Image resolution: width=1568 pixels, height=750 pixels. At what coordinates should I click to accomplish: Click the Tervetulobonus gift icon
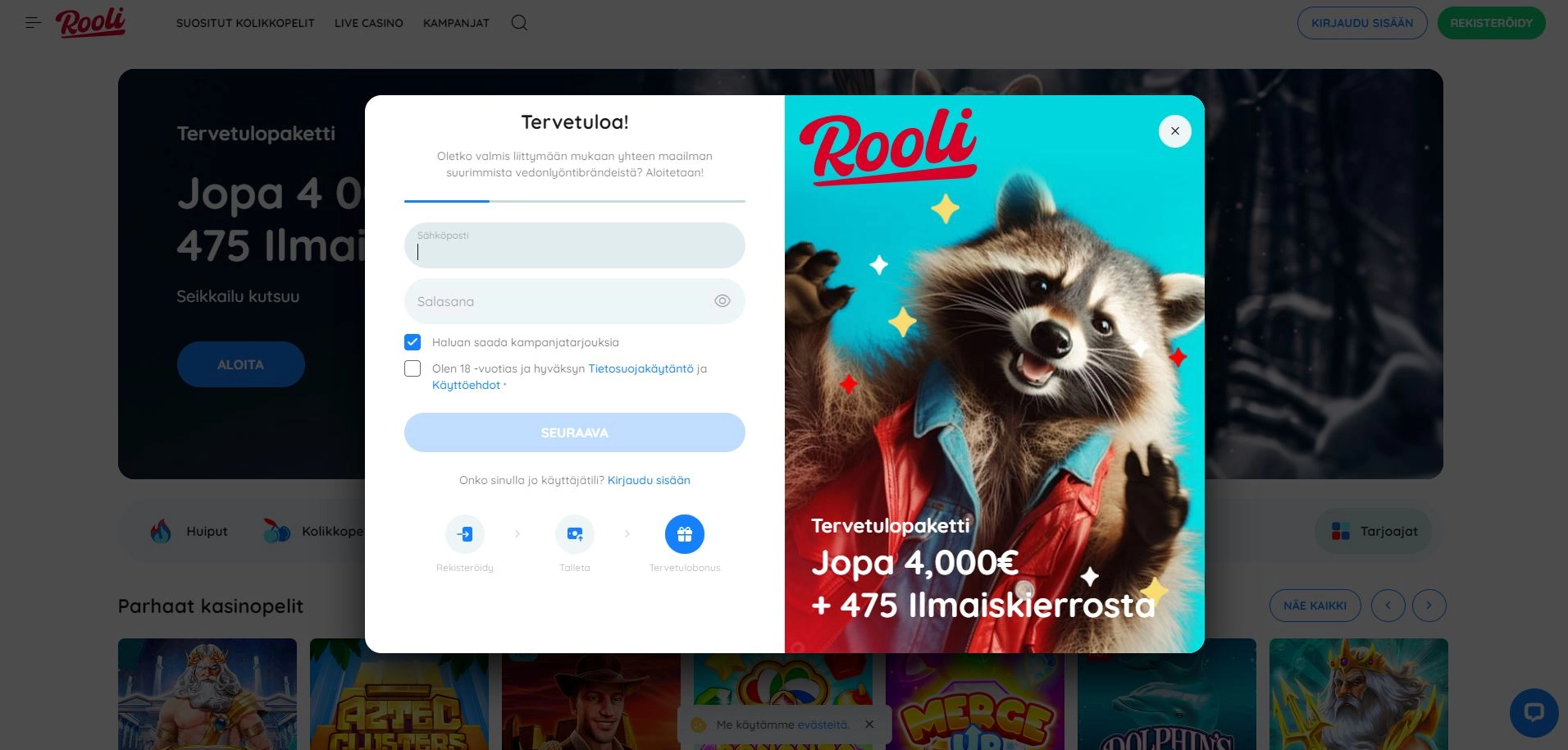(685, 534)
